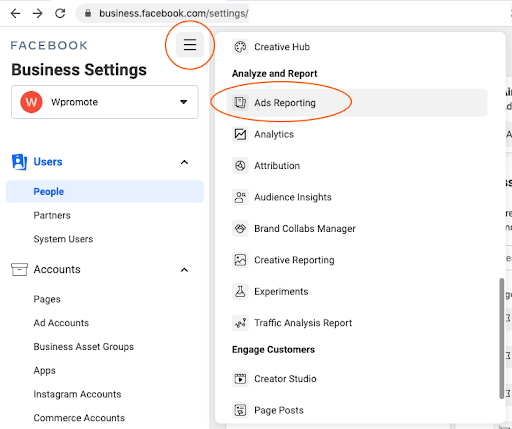Click the Traffic Analysis Report icon
Image resolution: width=512 pixels, height=429 pixels.
tap(240, 323)
